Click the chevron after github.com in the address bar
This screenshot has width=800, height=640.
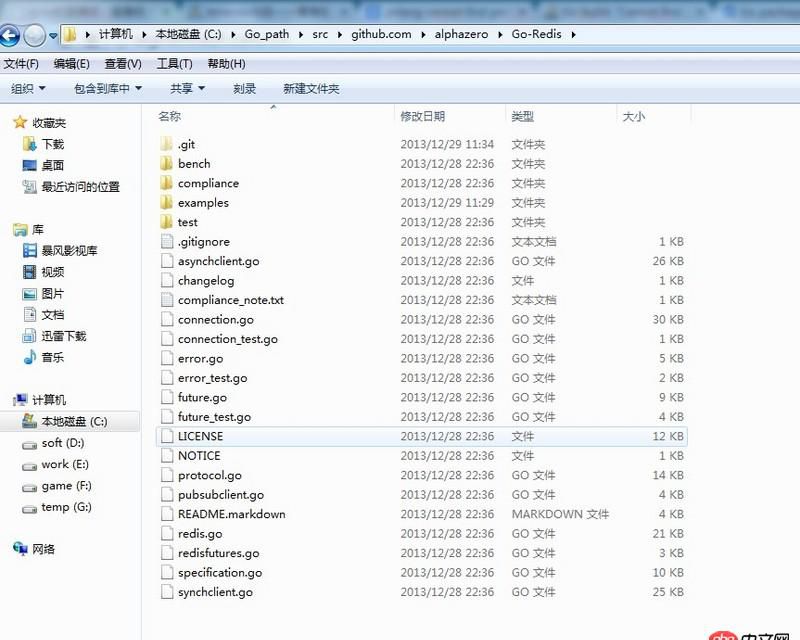pyautogui.click(x=426, y=33)
